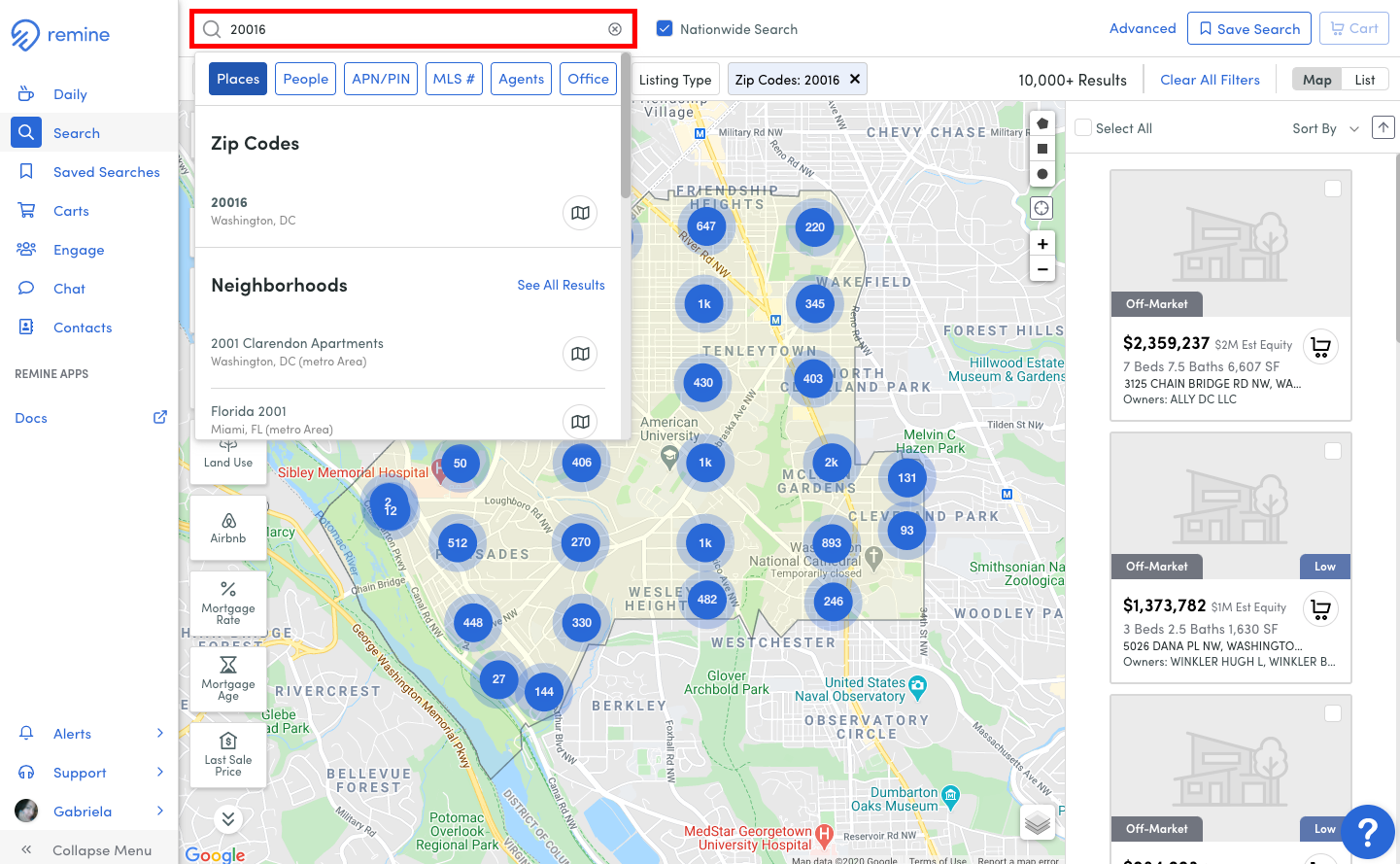Check the Select All box
This screenshot has width=1400, height=864.
pyautogui.click(x=1083, y=127)
